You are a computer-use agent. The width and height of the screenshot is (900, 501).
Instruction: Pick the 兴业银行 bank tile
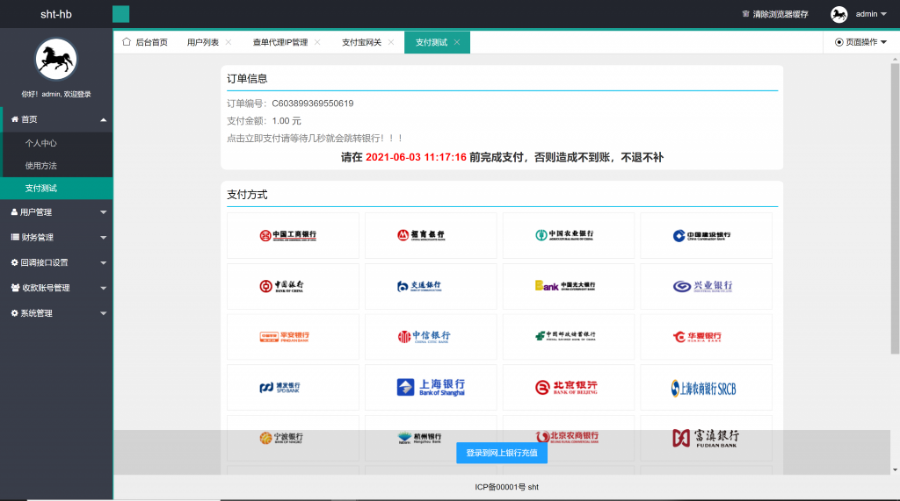705,286
